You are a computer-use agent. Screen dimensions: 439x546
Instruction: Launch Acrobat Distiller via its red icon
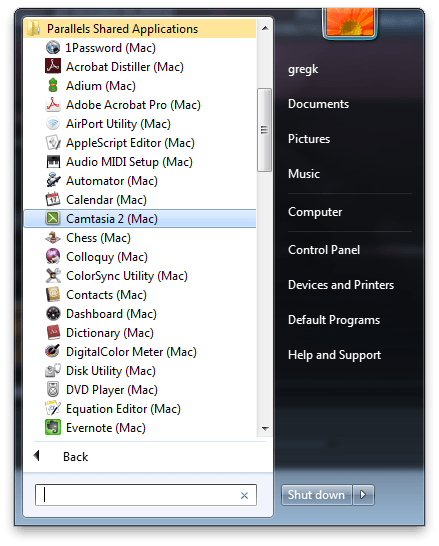[53, 66]
